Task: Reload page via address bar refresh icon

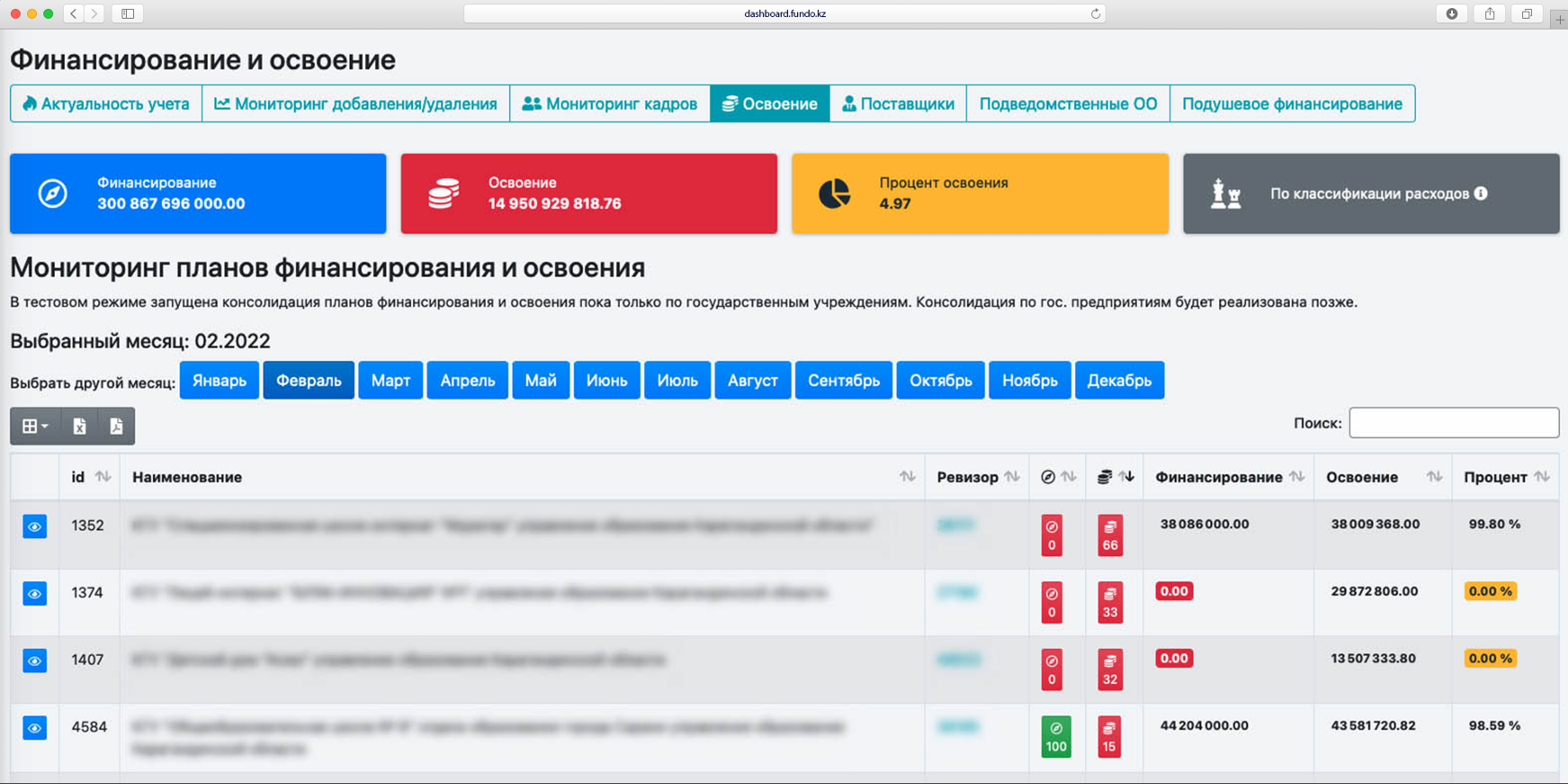Action: 1095,14
